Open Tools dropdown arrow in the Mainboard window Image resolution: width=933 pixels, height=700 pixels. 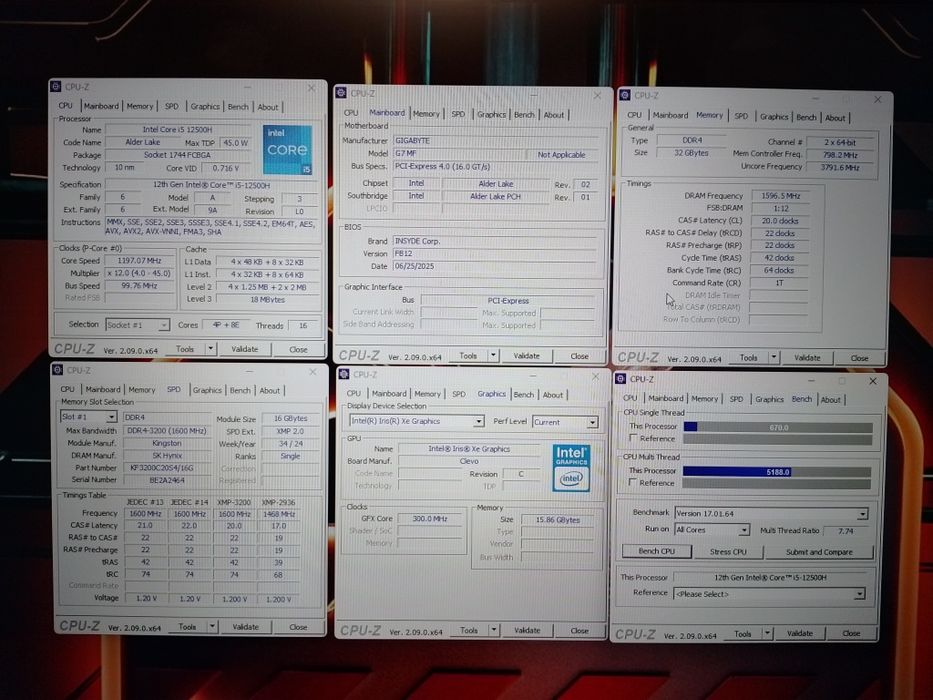click(493, 356)
